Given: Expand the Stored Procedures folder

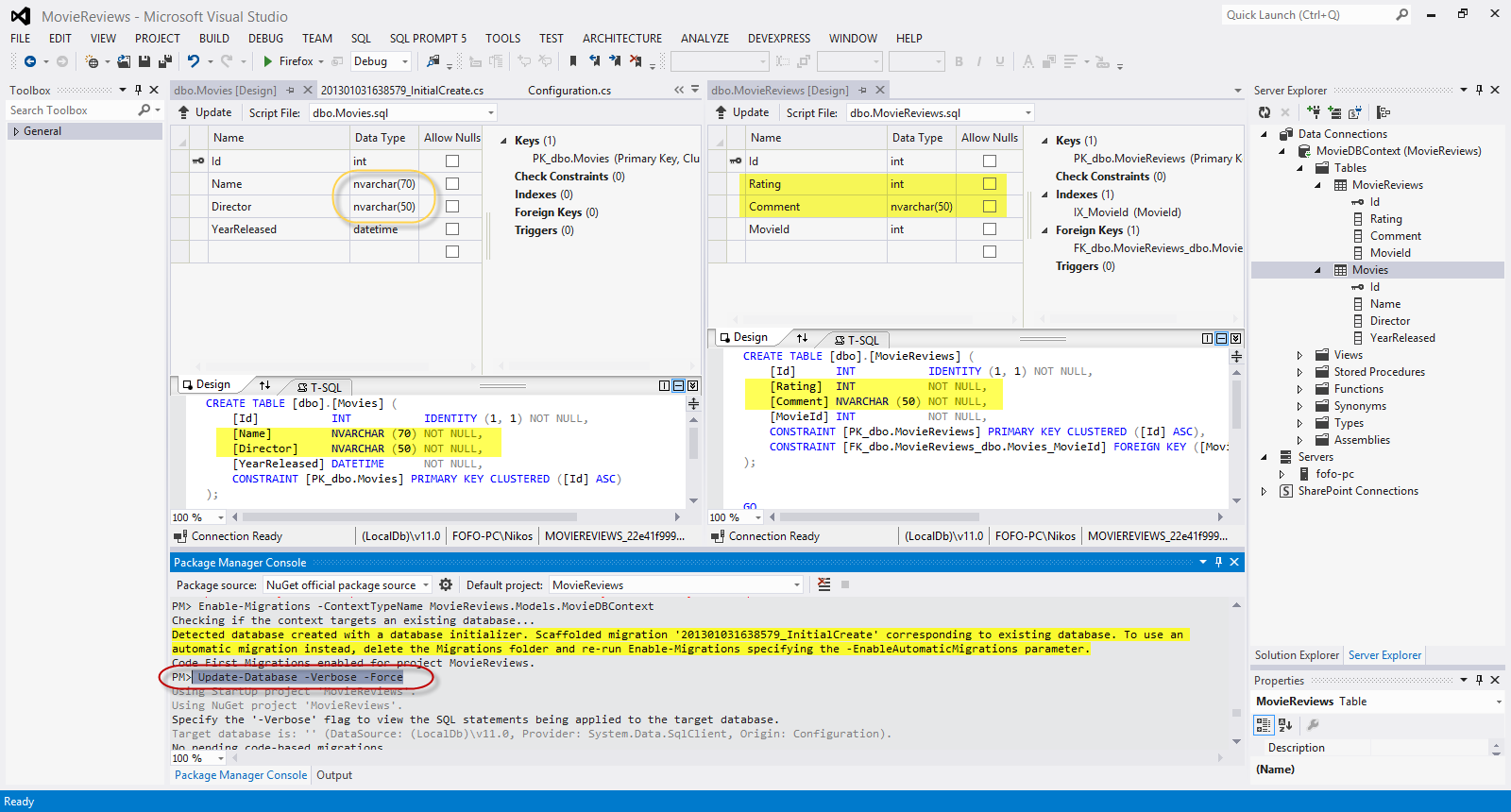Looking at the screenshot, I should pos(1300,372).
